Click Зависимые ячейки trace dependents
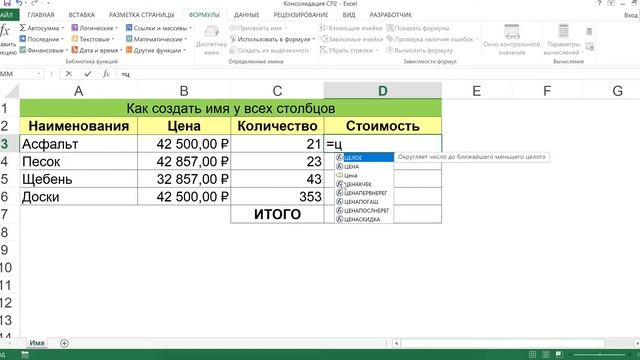Screen dimensions: 640x360 [351, 39]
